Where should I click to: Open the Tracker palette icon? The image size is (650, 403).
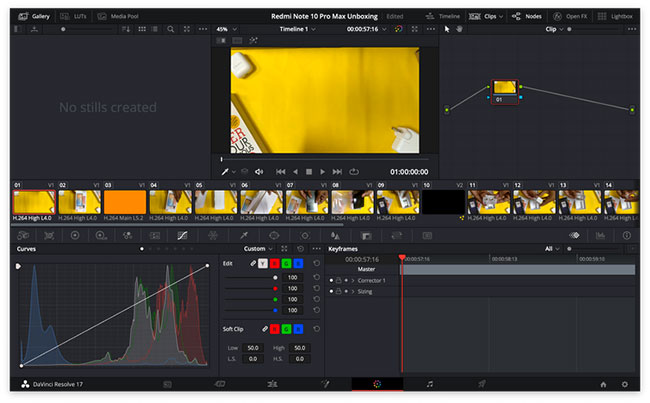(x=305, y=235)
